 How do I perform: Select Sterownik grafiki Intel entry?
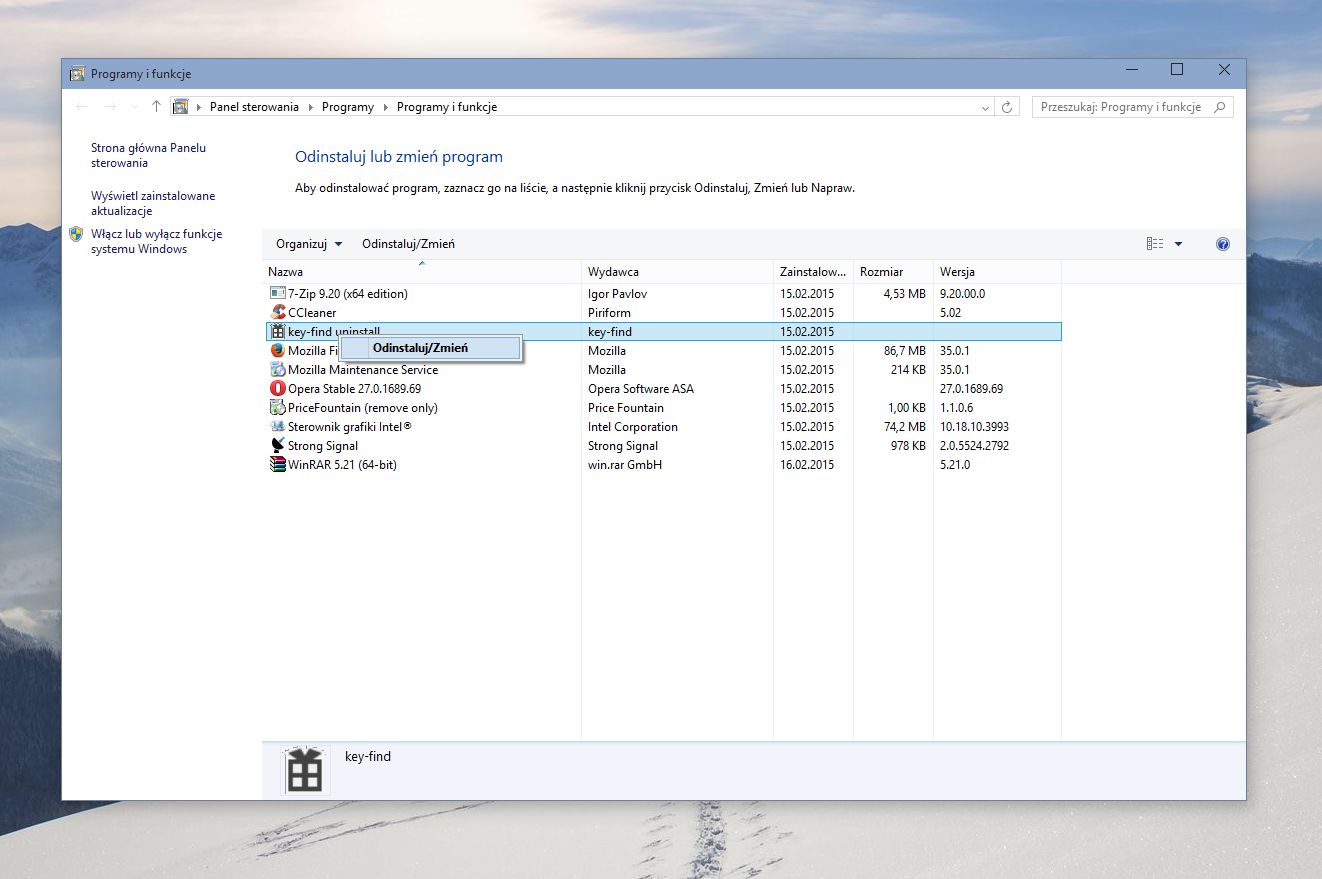point(664,427)
